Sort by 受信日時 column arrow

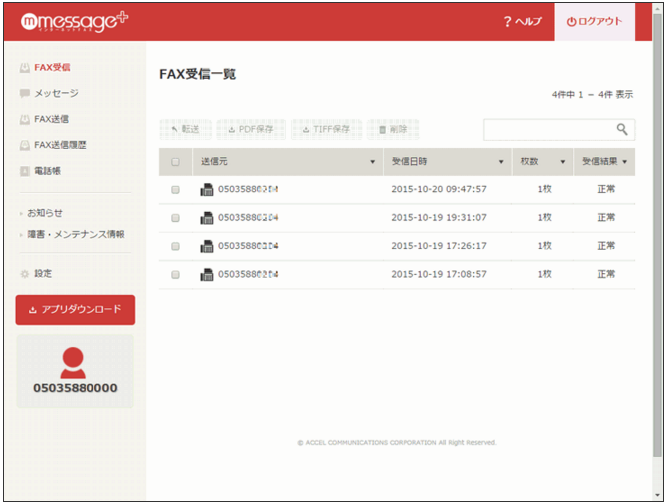point(500,162)
